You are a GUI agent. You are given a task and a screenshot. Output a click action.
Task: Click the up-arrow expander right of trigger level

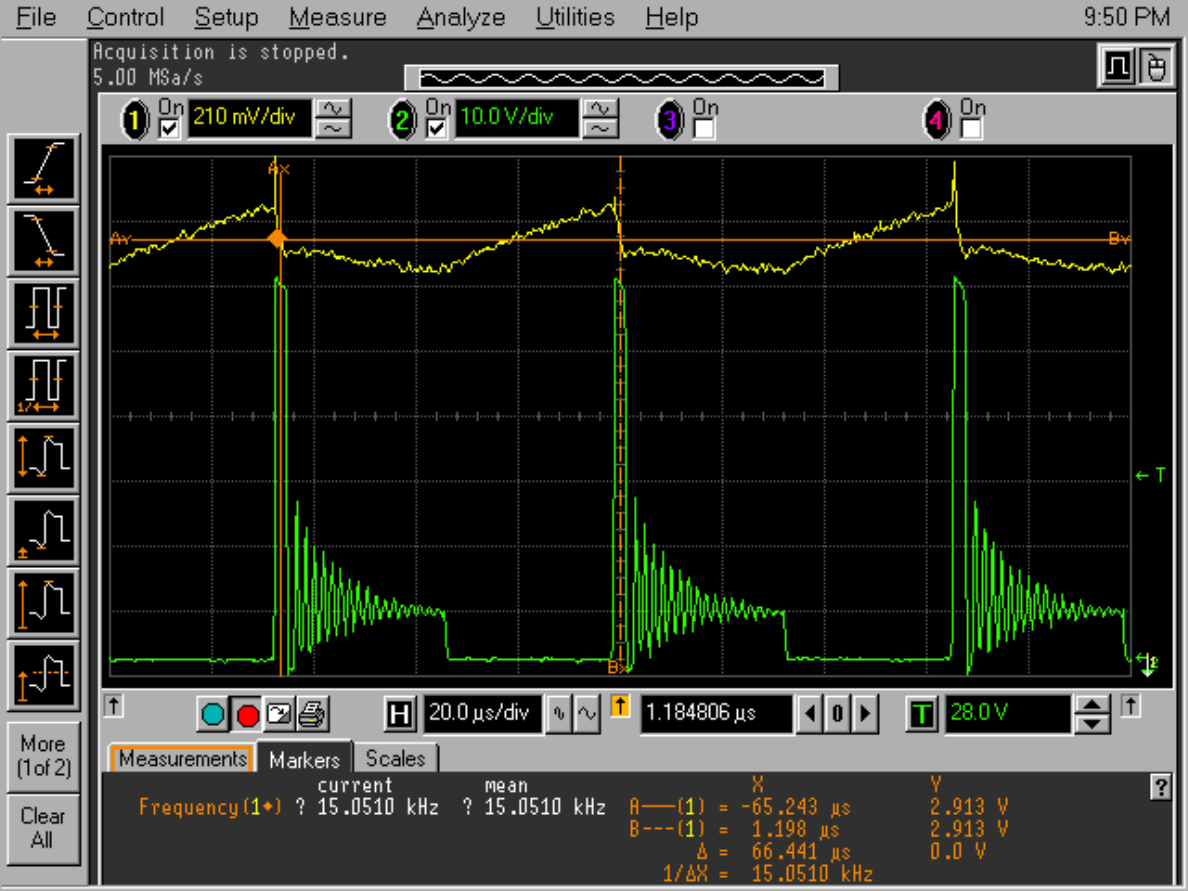click(x=1130, y=706)
